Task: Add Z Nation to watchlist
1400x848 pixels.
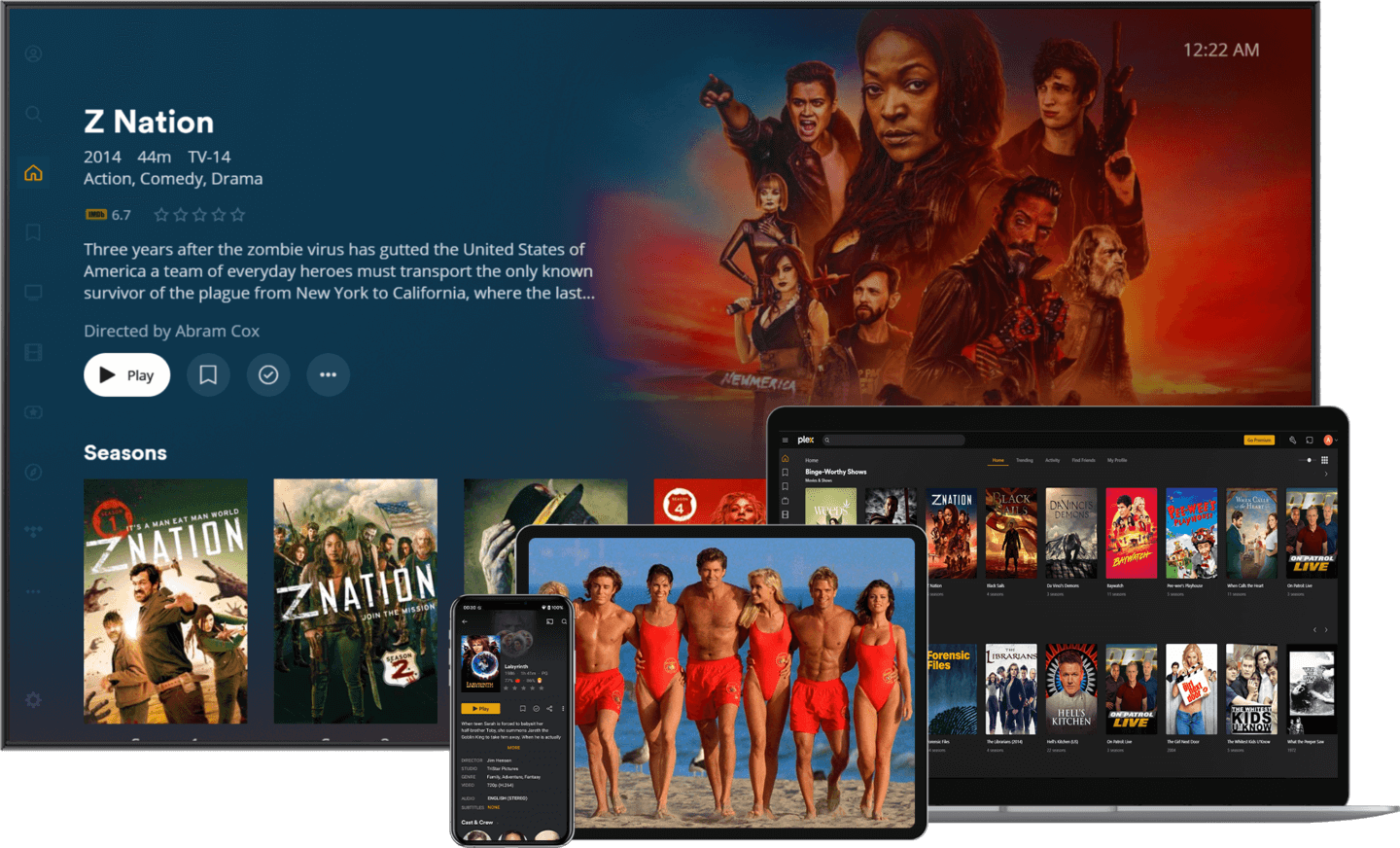Action: point(208,374)
